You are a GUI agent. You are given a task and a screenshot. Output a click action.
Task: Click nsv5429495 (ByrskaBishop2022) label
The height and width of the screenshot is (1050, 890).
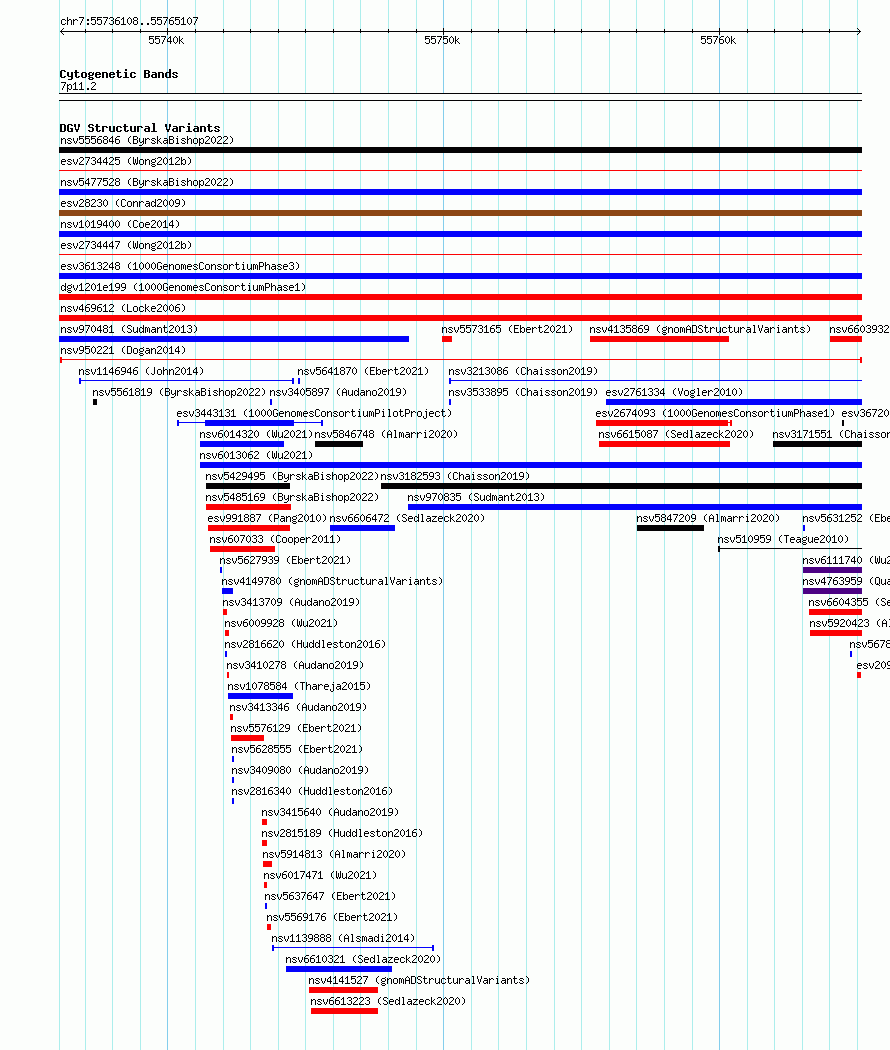click(x=292, y=476)
